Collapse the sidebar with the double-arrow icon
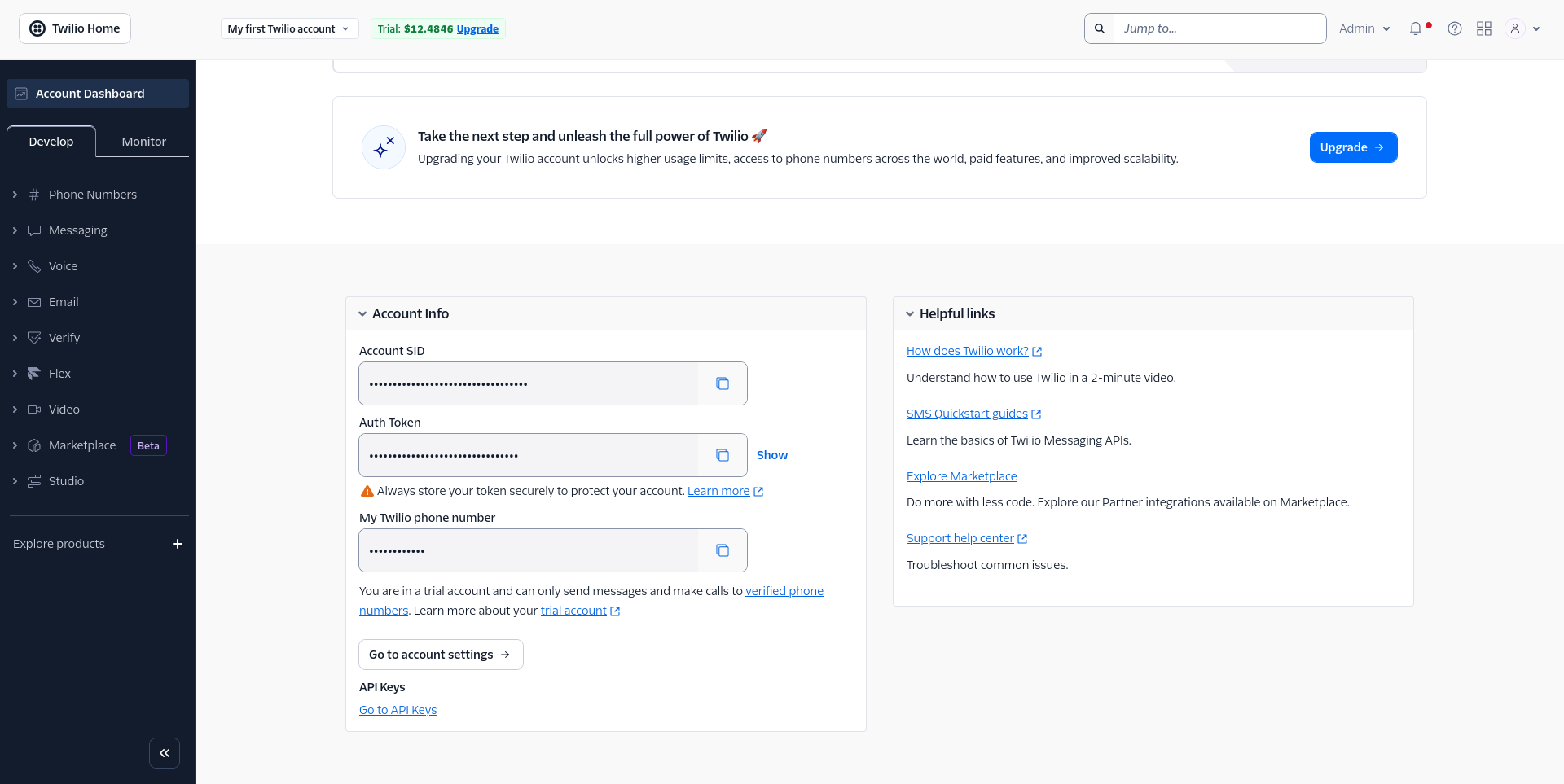 click(164, 752)
